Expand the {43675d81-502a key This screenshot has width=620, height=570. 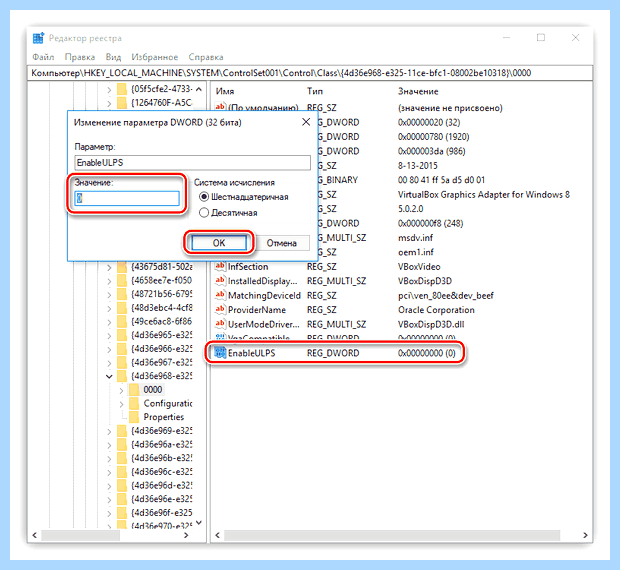[x=109, y=268]
